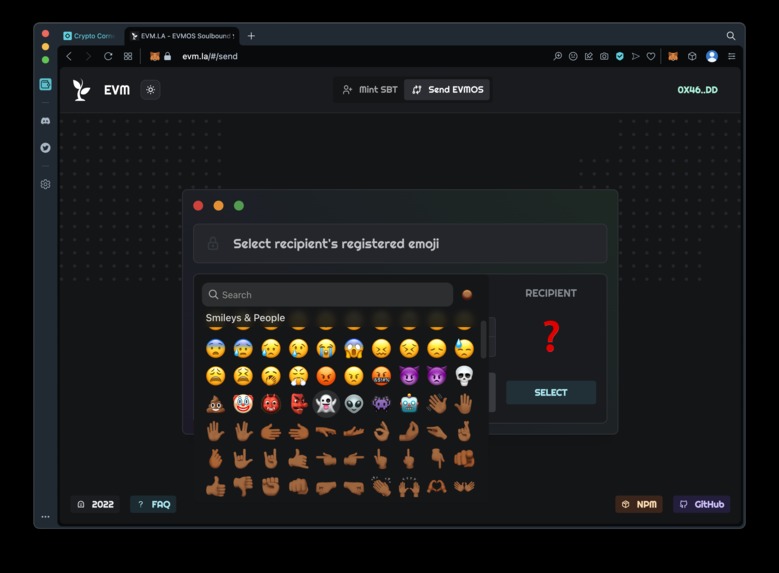Choose the call me hand emoji
The image size is (779, 573).
[299, 459]
